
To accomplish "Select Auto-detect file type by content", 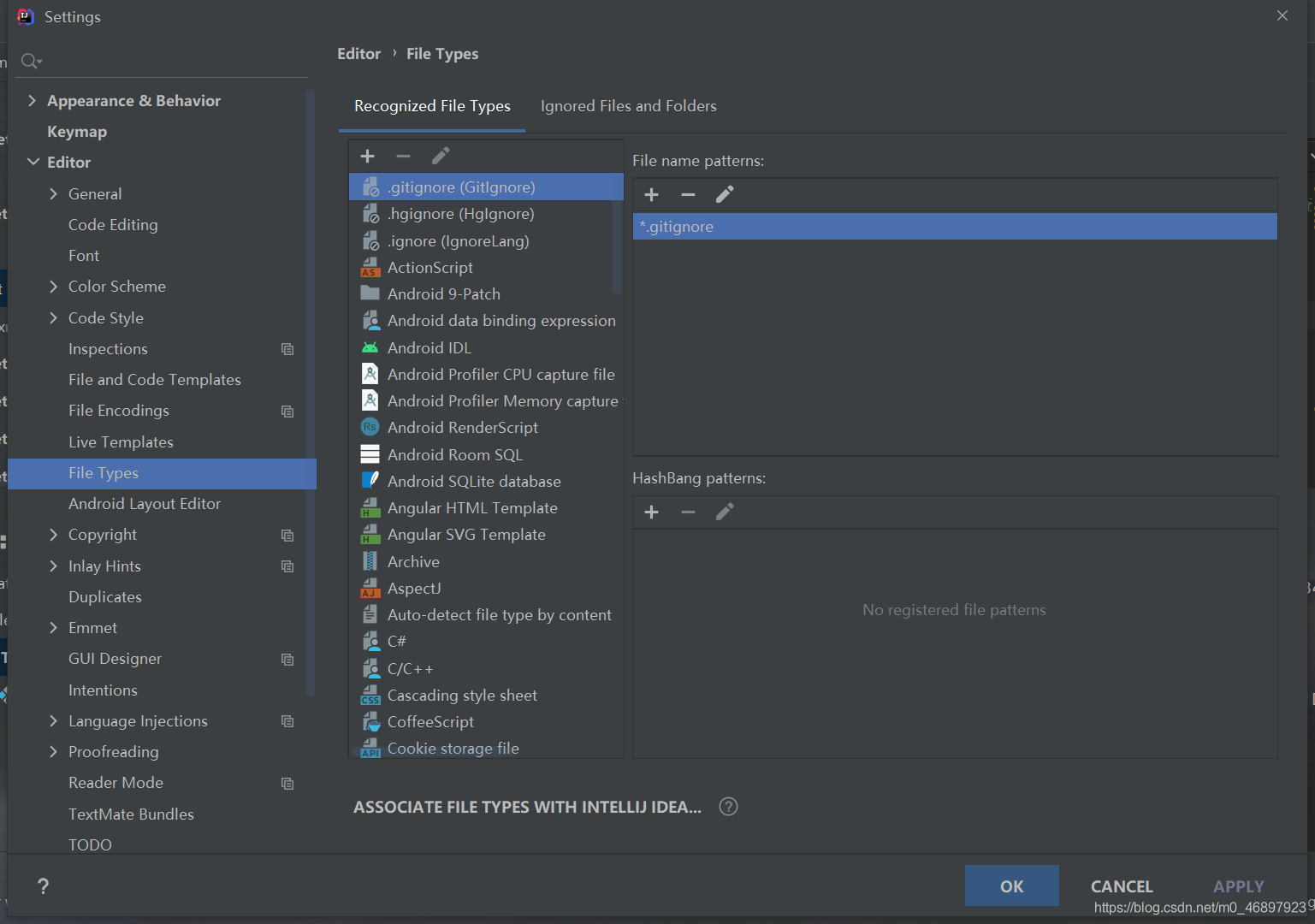I will pos(486,615).
